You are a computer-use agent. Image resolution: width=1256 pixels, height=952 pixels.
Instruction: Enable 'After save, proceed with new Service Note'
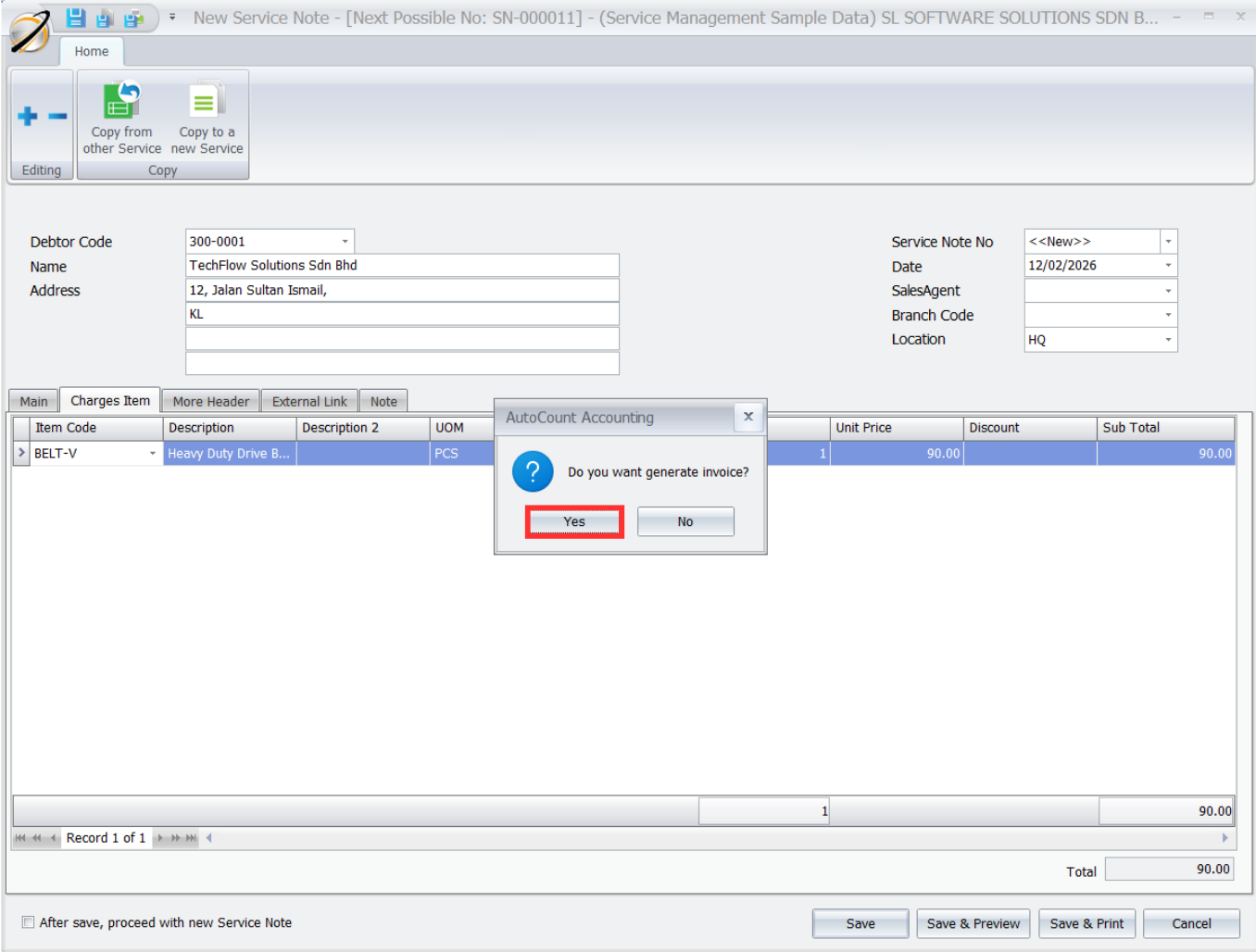click(29, 922)
